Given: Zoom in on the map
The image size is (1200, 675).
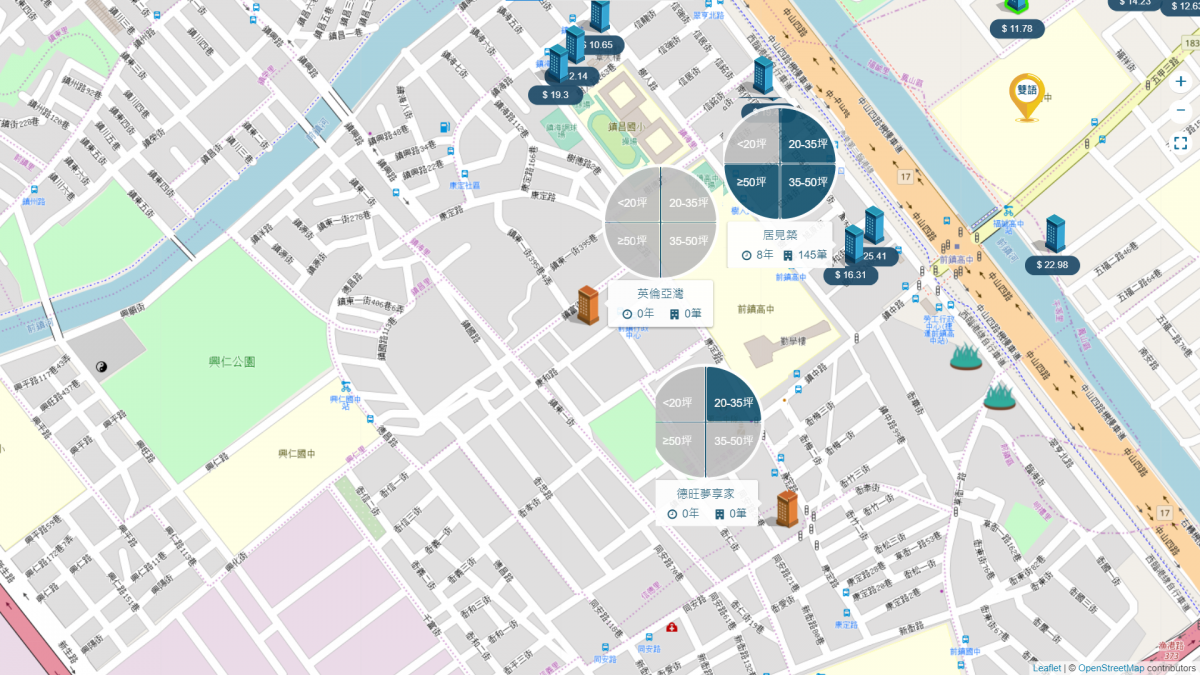Looking at the screenshot, I should coord(1181,82).
